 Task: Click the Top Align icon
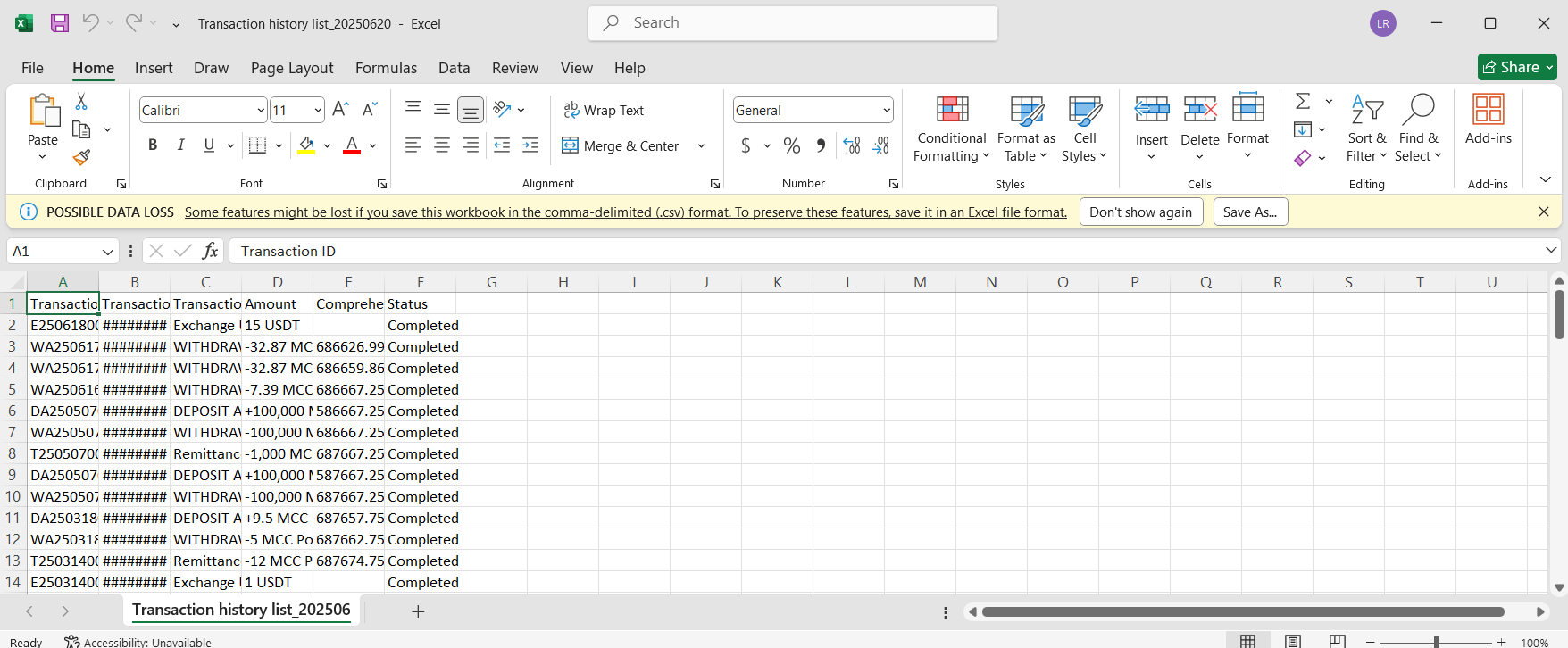[x=413, y=109]
